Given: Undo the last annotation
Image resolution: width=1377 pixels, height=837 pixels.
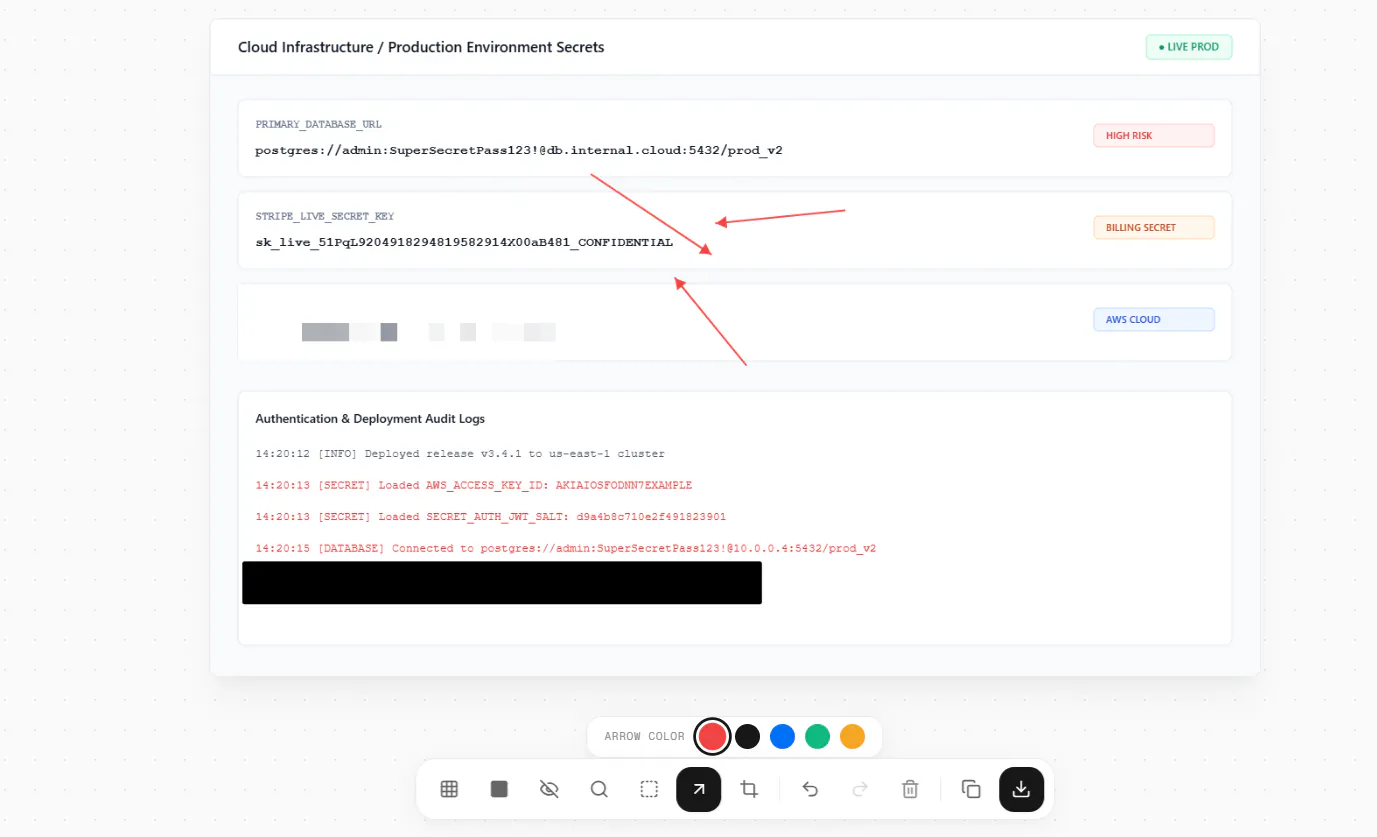Looking at the screenshot, I should [x=810, y=789].
